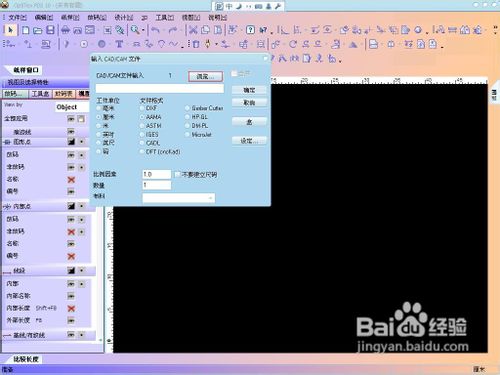Open the 编辑 menu
Viewport: 500px width, 375px height.
[x=44, y=17]
